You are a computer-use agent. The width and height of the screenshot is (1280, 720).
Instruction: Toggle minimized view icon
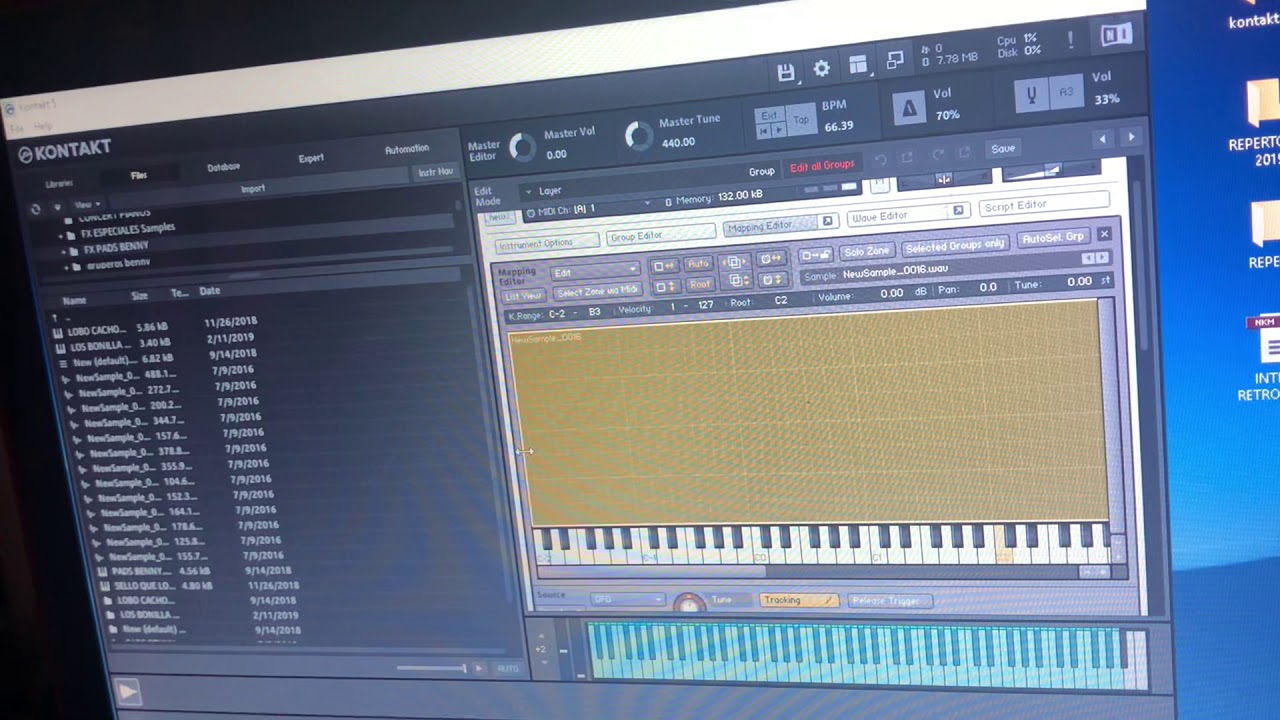(895, 61)
